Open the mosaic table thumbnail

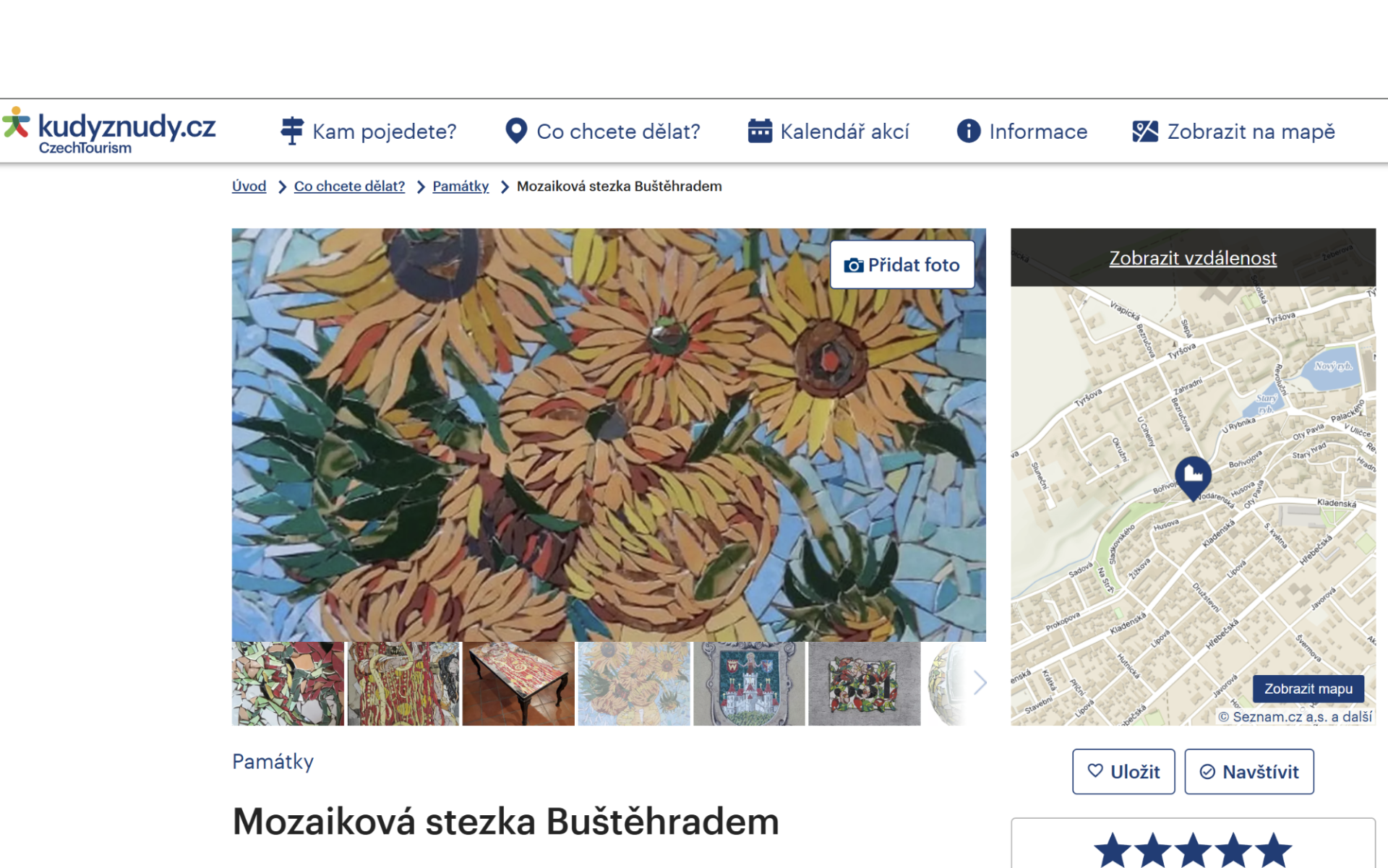(x=518, y=684)
